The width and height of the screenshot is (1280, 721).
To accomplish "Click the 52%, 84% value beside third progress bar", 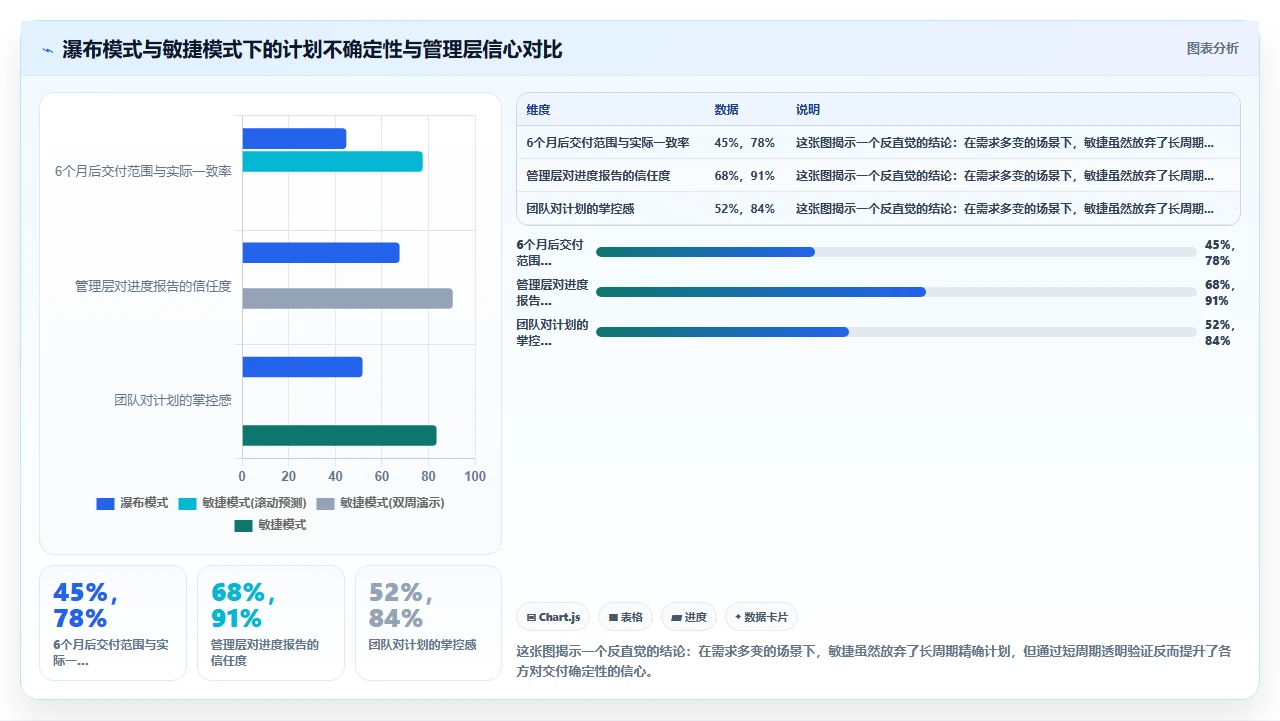I will (1221, 332).
